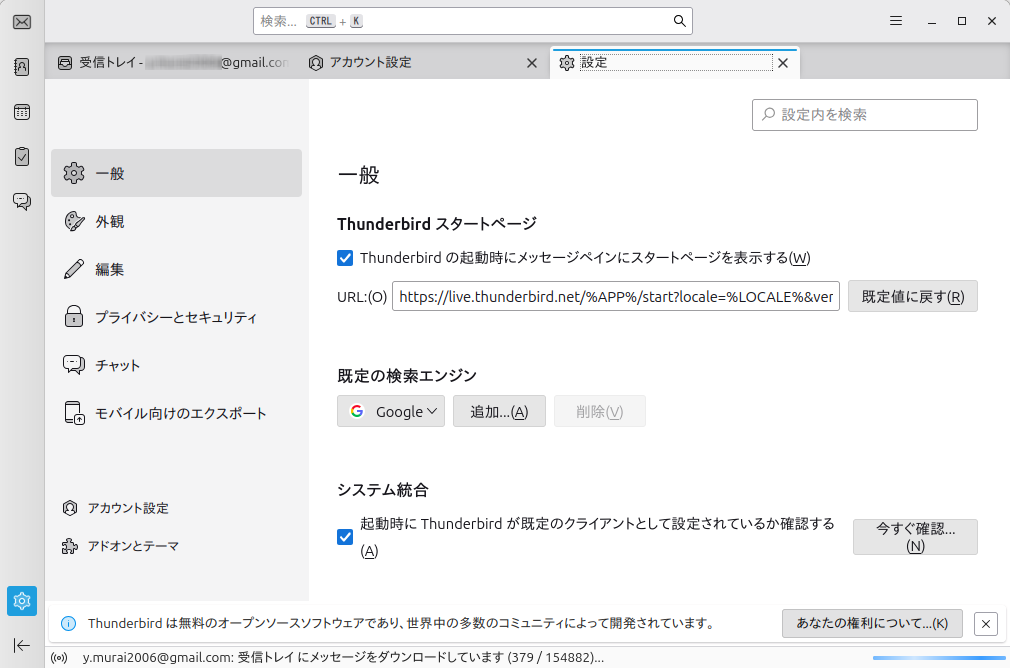
Task: Click the start page URL input field
Action: tap(615, 296)
